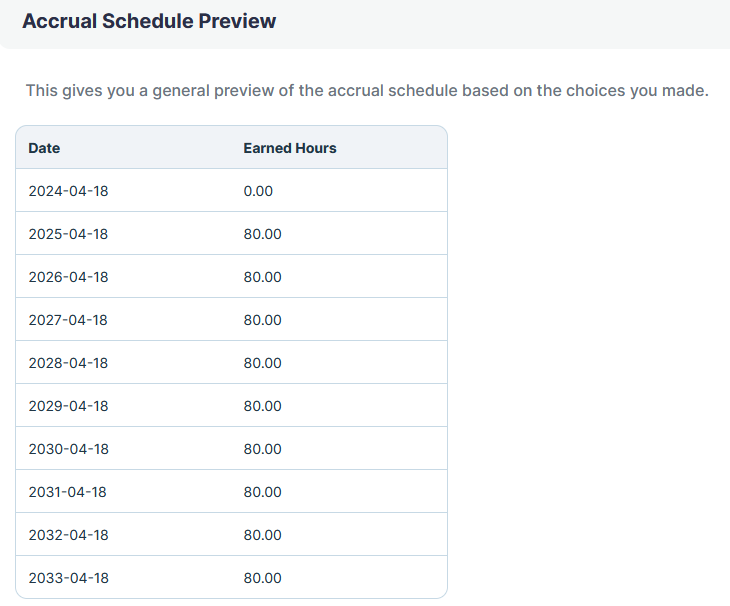Select the Earned Hours column header
The height and width of the screenshot is (606, 730).
290,148
